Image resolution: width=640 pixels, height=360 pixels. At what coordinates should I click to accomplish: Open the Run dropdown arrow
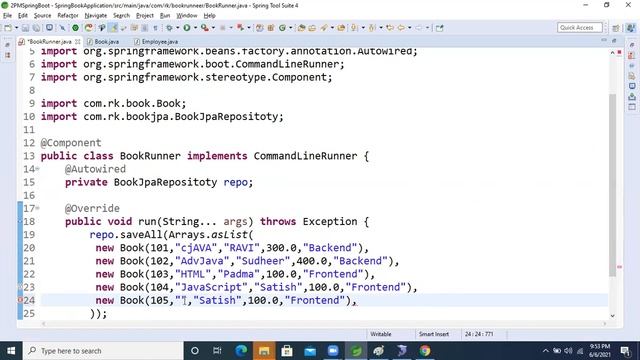point(195,28)
